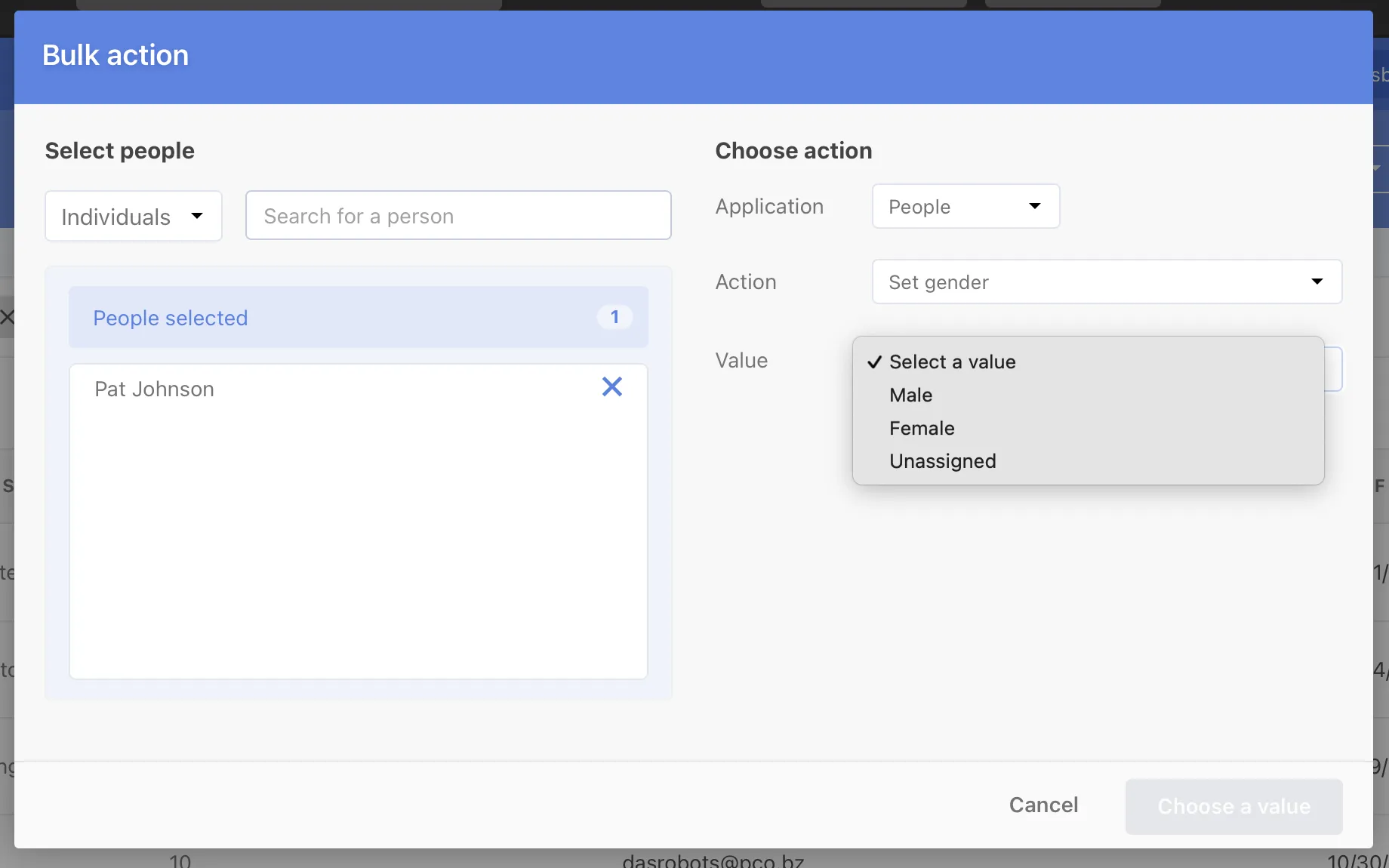This screenshot has height=868, width=1389.
Task: Open the Individuals dropdown
Action: tap(133, 217)
